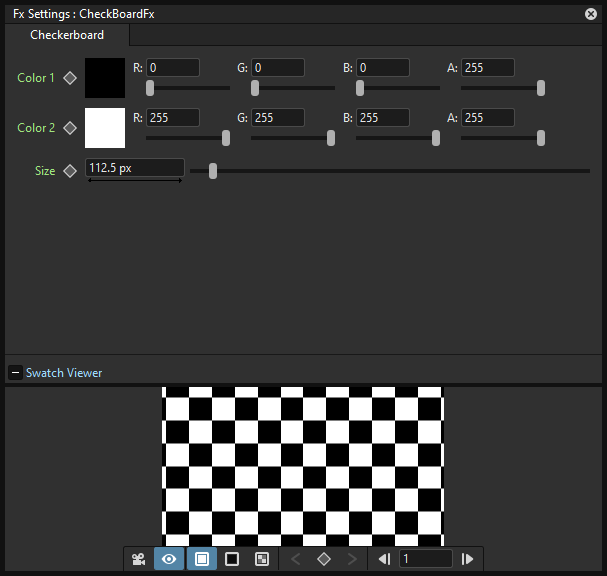Click Color 1 blue slider handle
The image size is (607, 576).
[360, 88]
